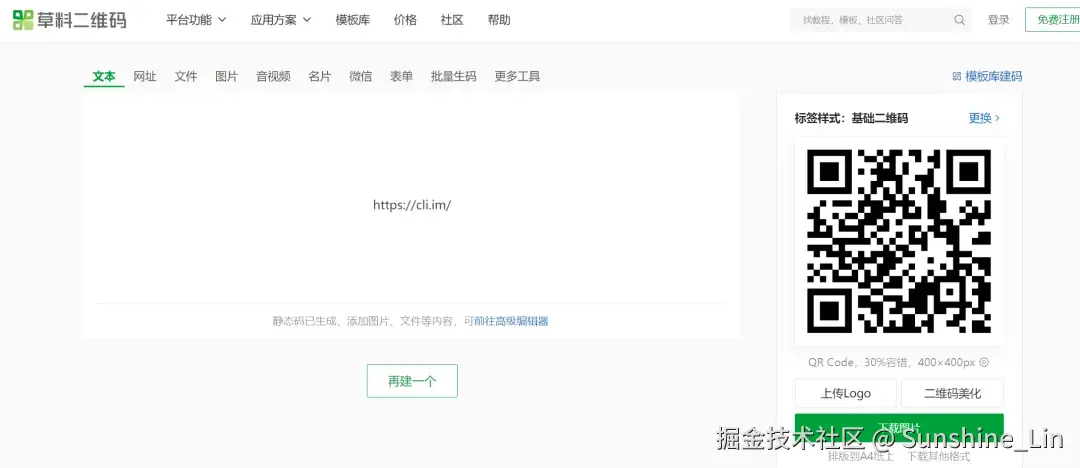Expand the 应用方案 dropdown menu
Screen dimensions: 1080x468
(280, 20)
